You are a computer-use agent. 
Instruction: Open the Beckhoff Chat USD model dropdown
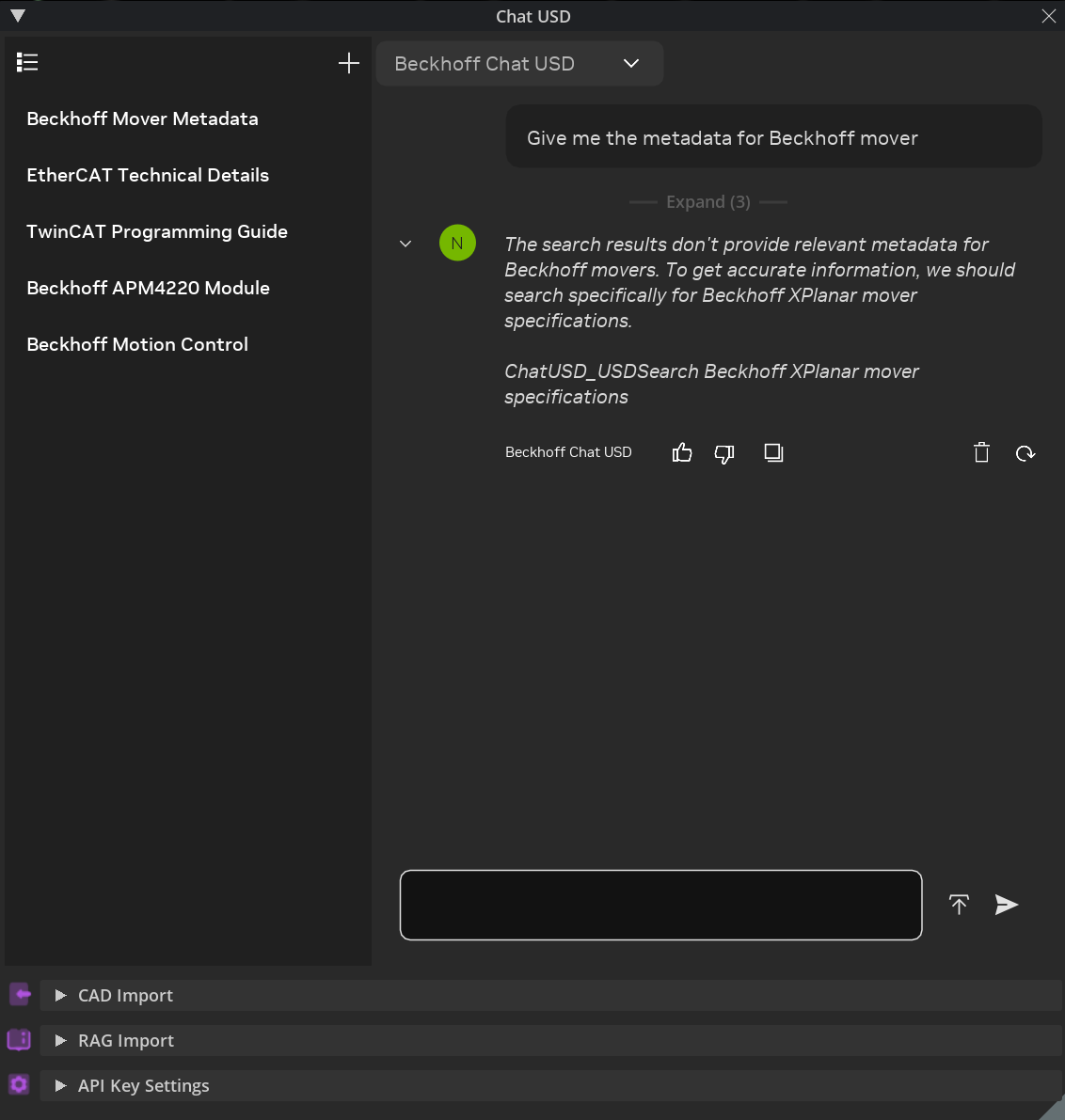519,64
